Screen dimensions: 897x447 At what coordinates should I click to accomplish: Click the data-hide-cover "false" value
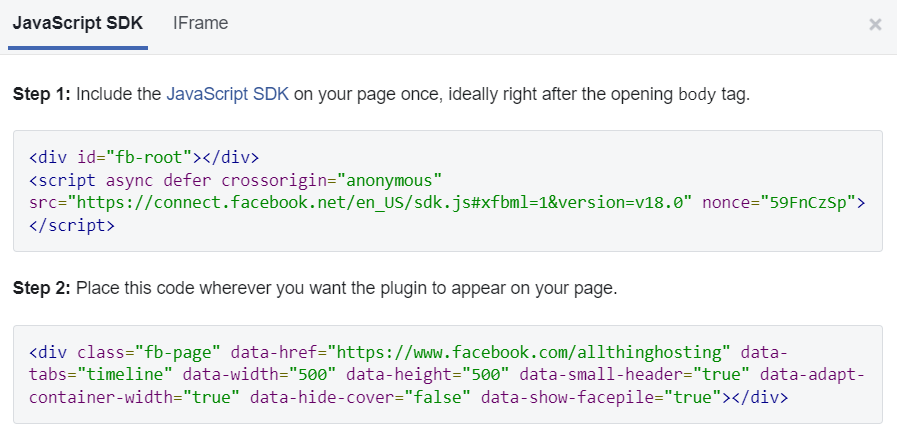coord(436,396)
